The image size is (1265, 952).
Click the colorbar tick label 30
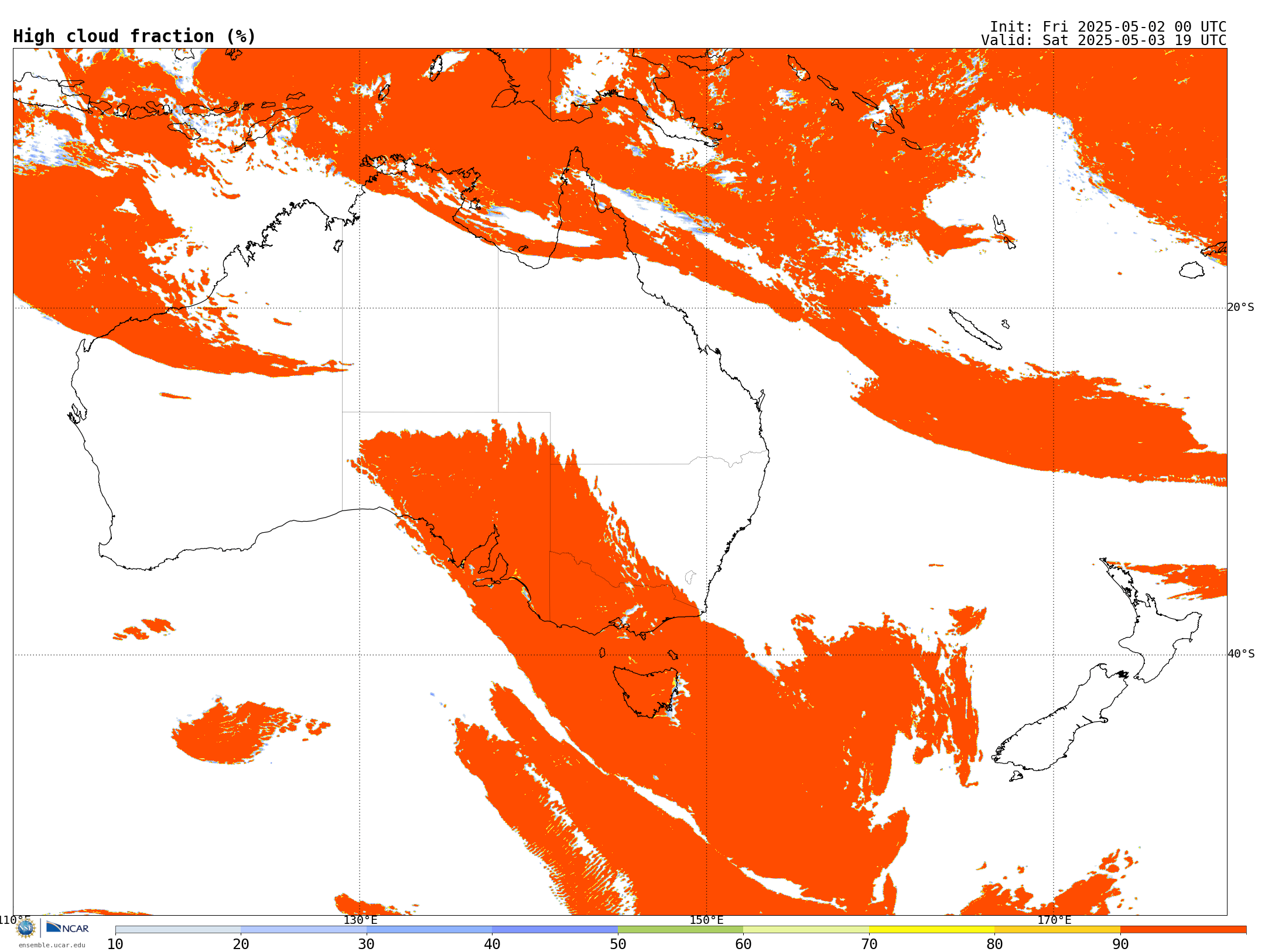point(367,944)
